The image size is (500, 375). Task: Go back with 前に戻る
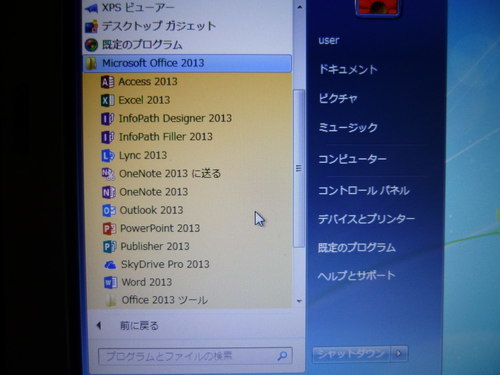tap(139, 326)
